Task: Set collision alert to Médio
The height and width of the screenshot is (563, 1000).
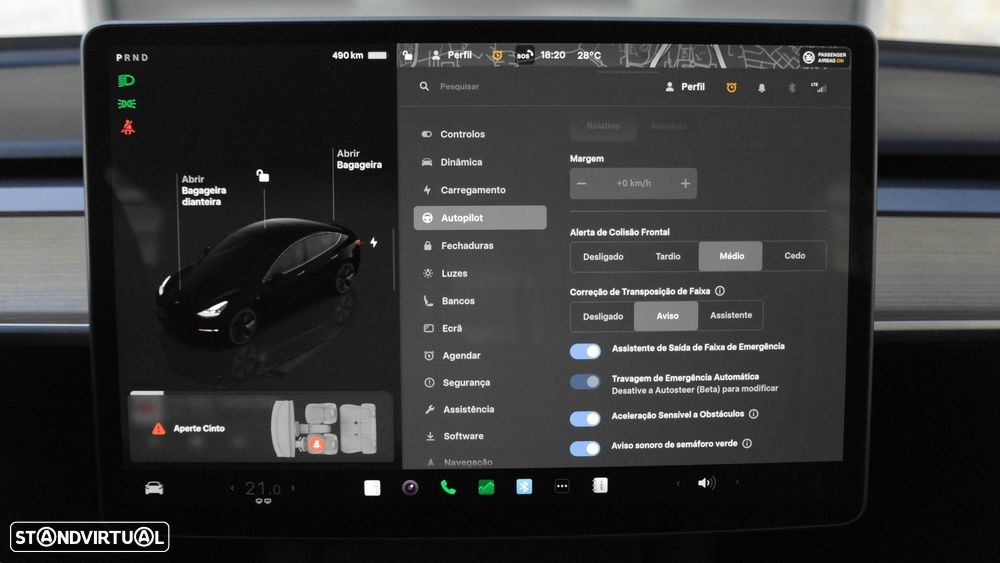Action: pos(731,256)
